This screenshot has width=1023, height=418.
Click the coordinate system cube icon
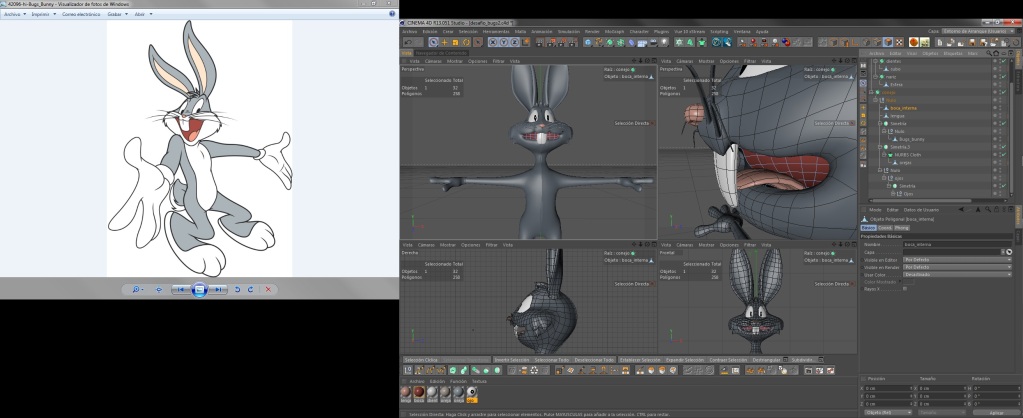(x=525, y=42)
